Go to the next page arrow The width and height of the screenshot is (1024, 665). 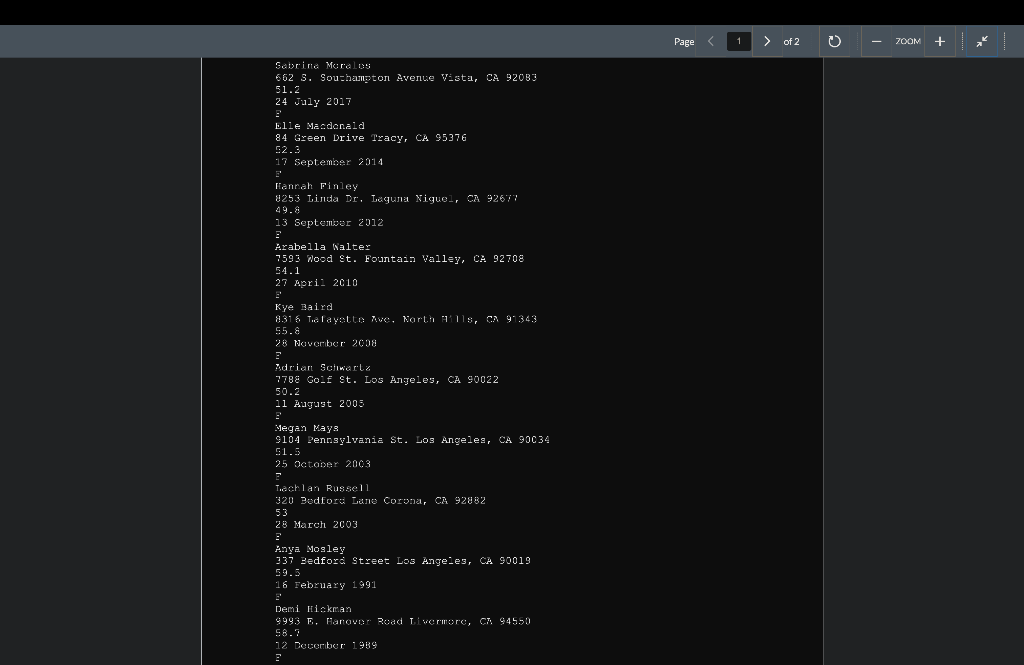point(767,41)
